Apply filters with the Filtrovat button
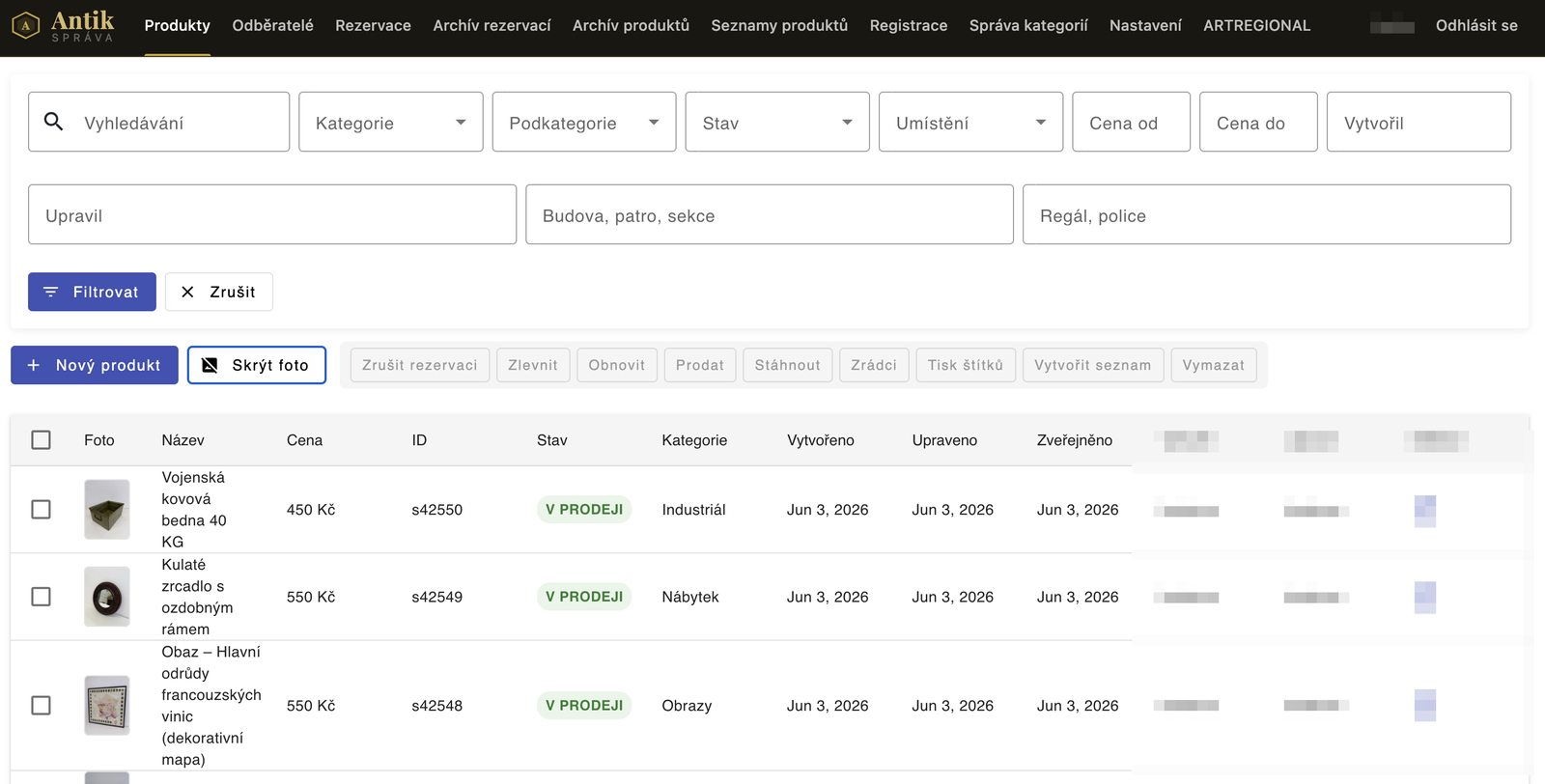 coord(92,292)
